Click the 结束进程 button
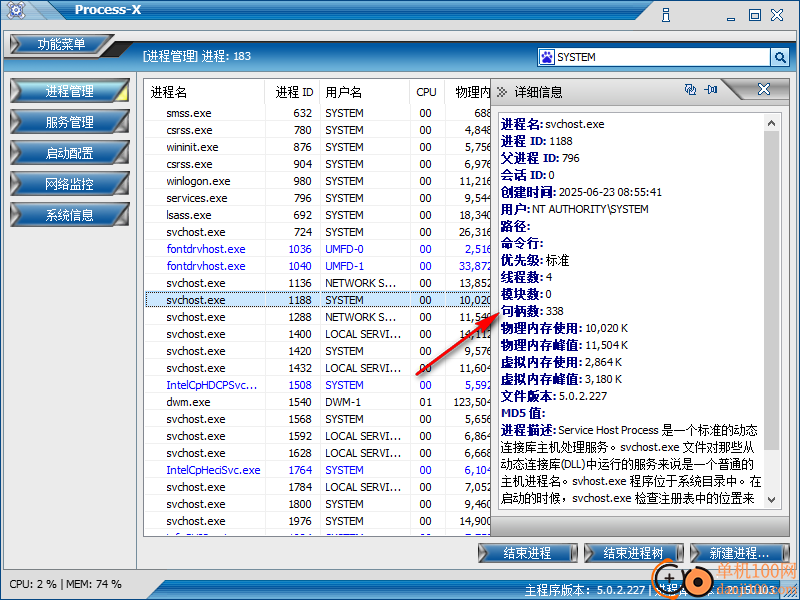The height and width of the screenshot is (600, 800). (x=528, y=553)
